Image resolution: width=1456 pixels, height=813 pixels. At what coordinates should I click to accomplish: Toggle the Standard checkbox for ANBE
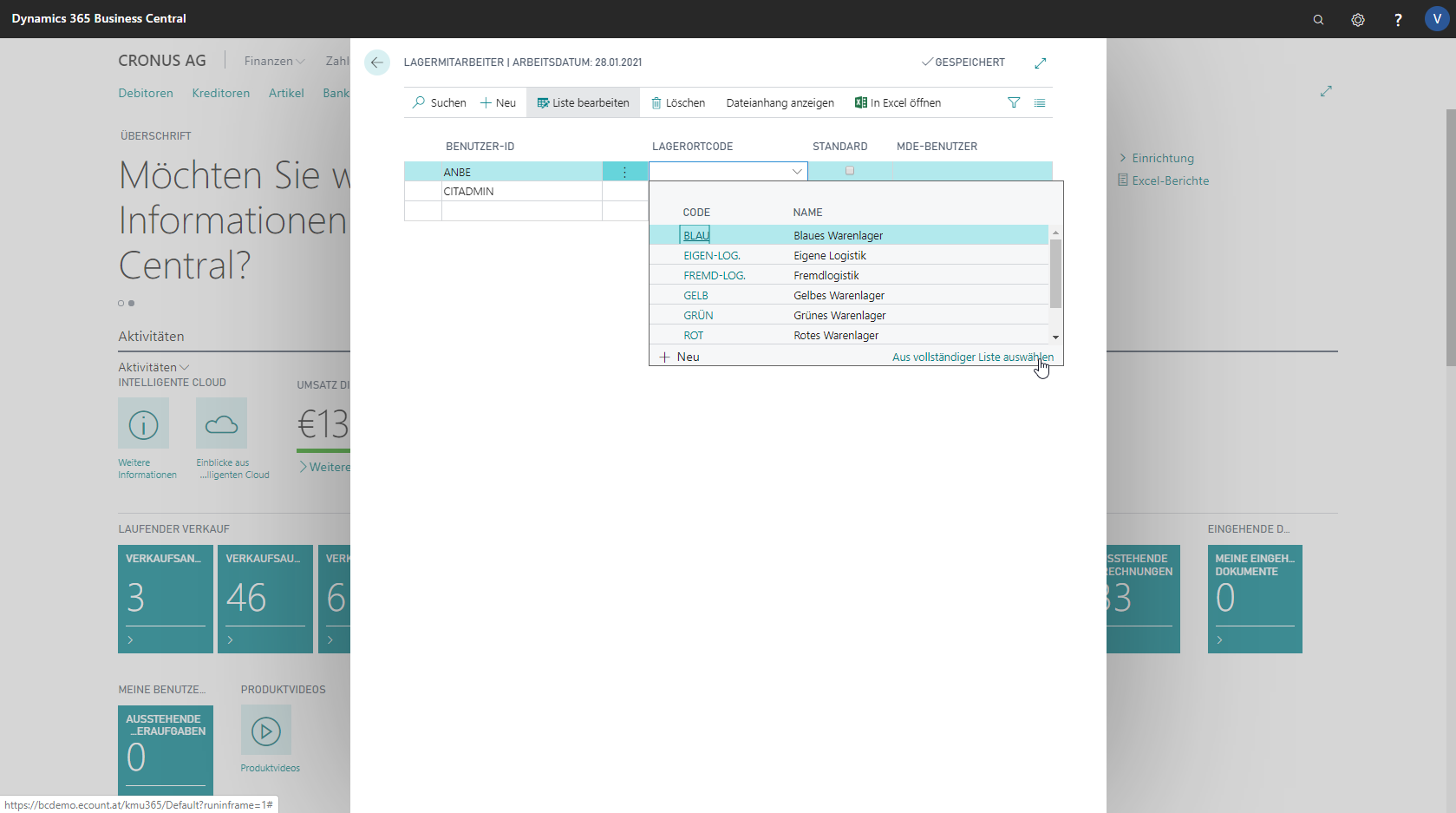(850, 171)
